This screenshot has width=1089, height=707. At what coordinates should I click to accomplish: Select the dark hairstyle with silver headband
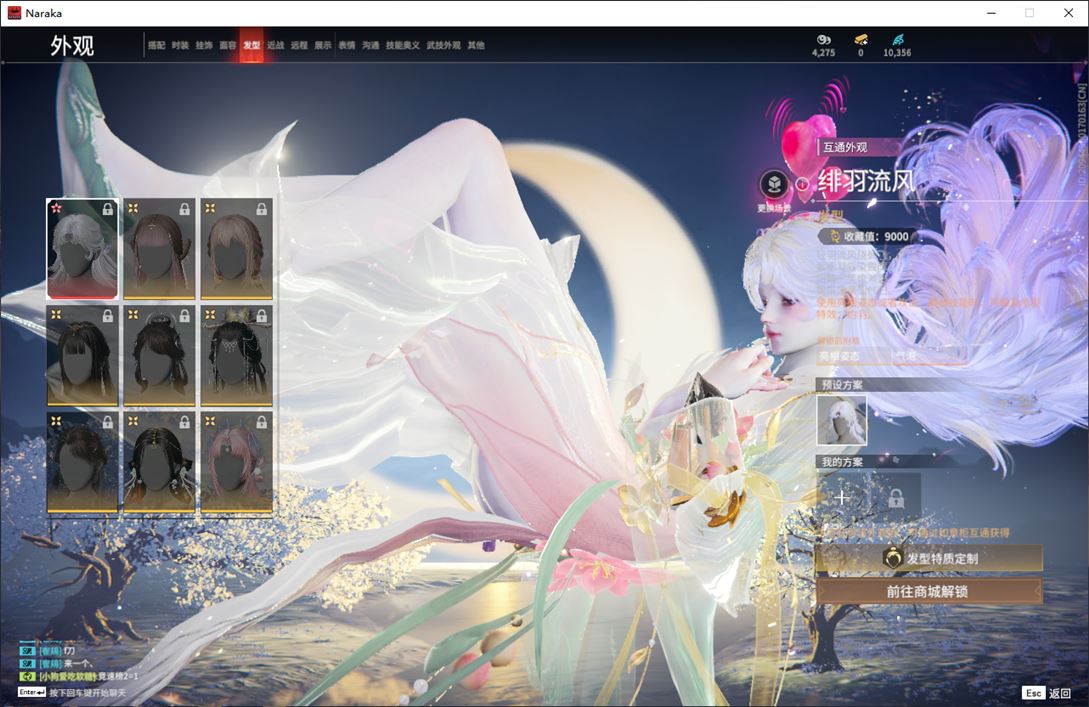[x=159, y=356]
